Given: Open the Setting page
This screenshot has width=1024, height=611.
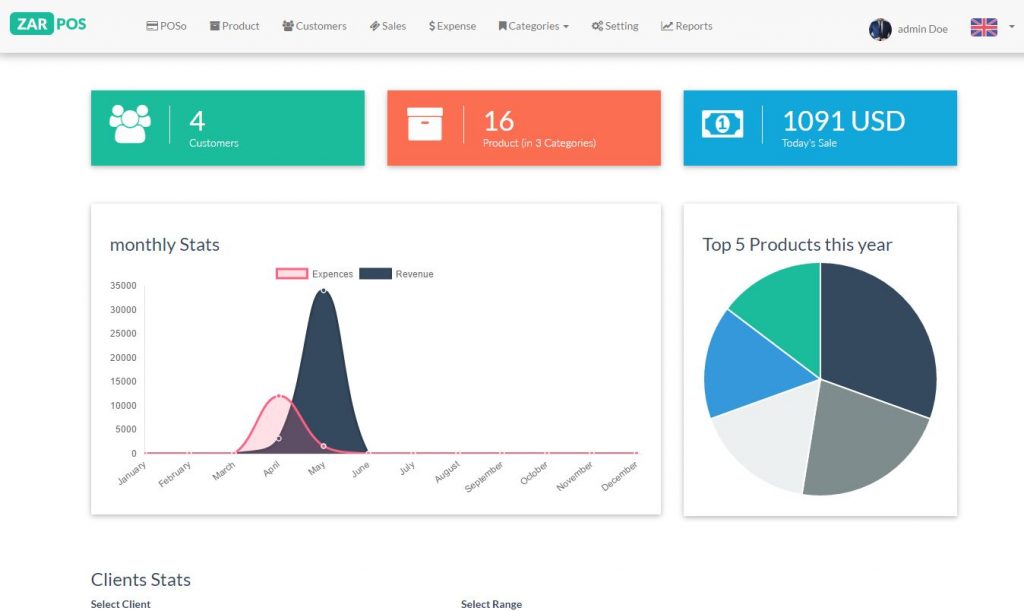Looking at the screenshot, I should (x=614, y=26).
